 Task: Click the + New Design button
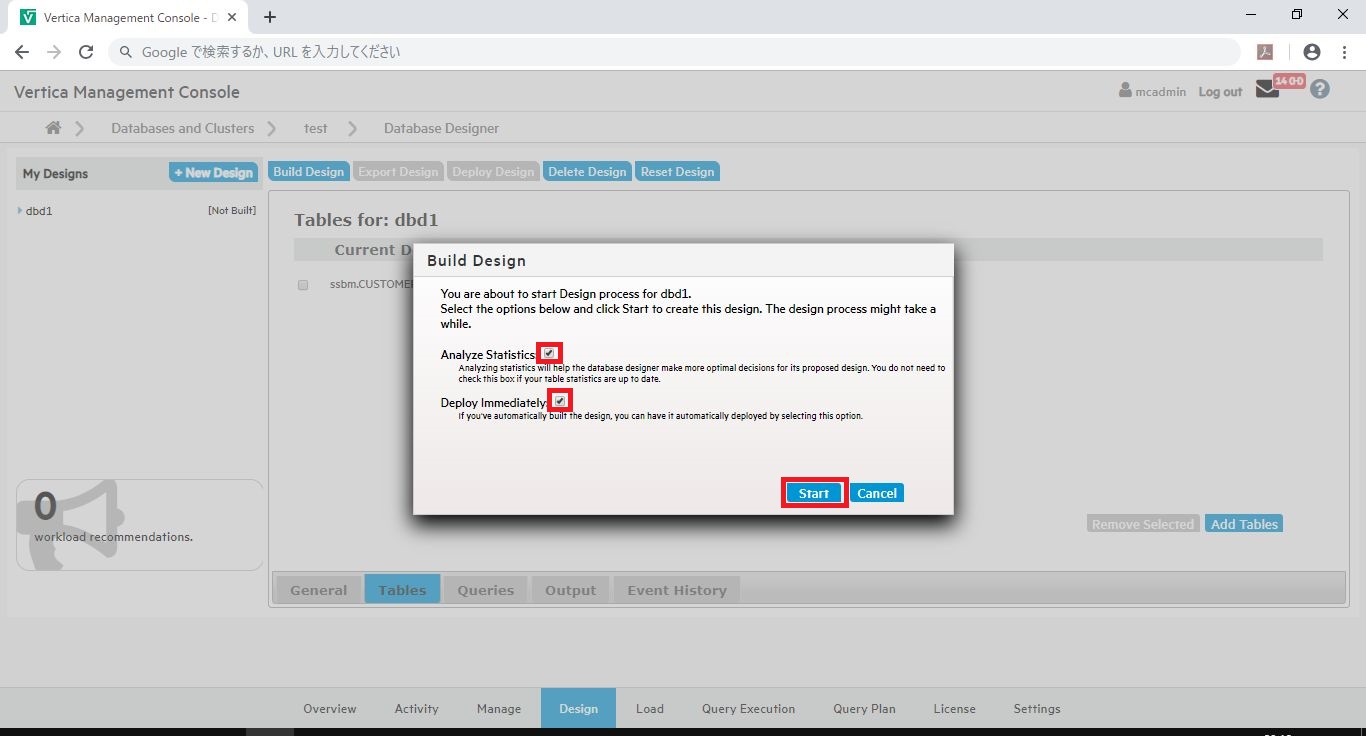point(213,173)
